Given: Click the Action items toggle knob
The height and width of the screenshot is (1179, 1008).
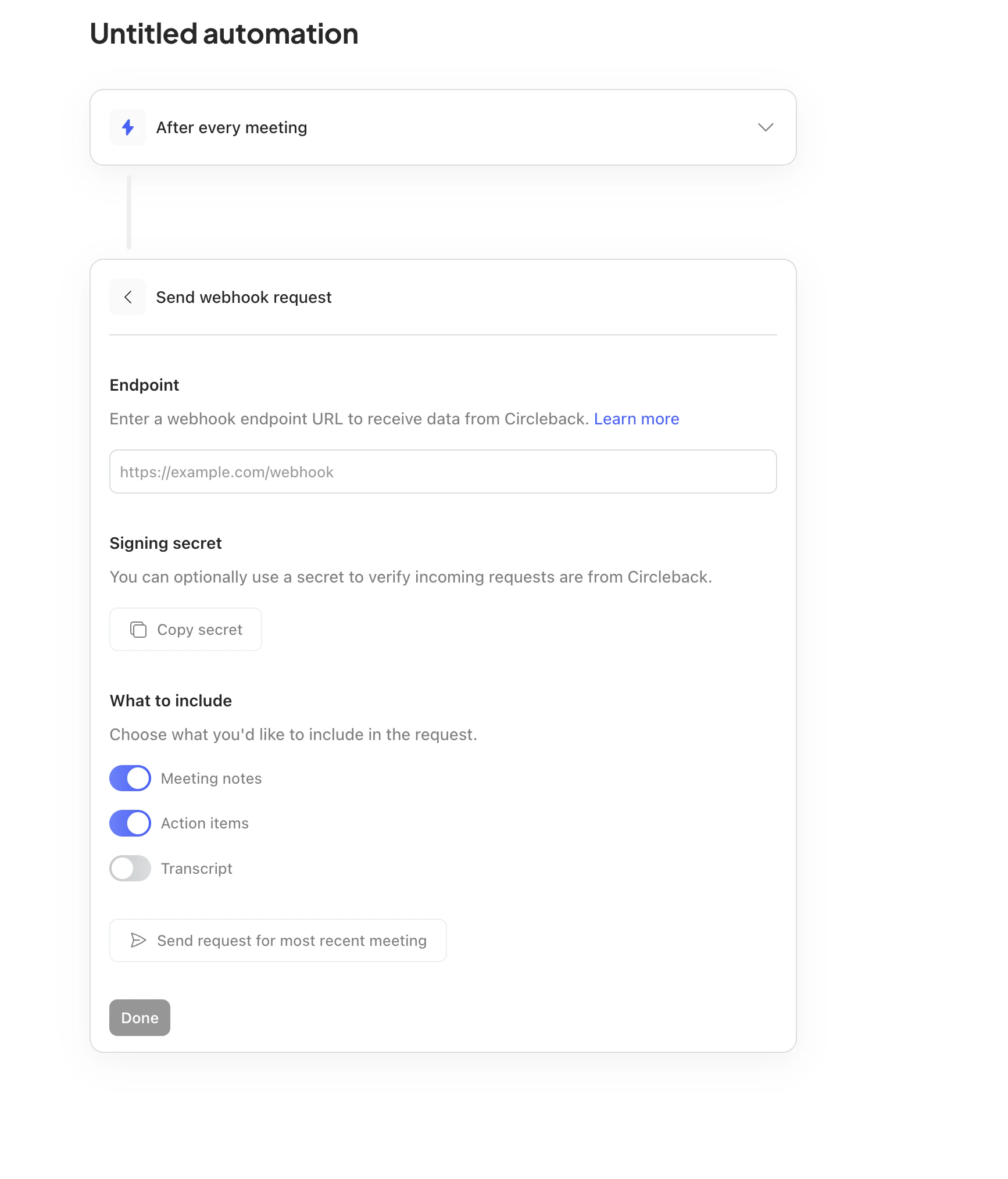Looking at the screenshot, I should [x=137, y=823].
